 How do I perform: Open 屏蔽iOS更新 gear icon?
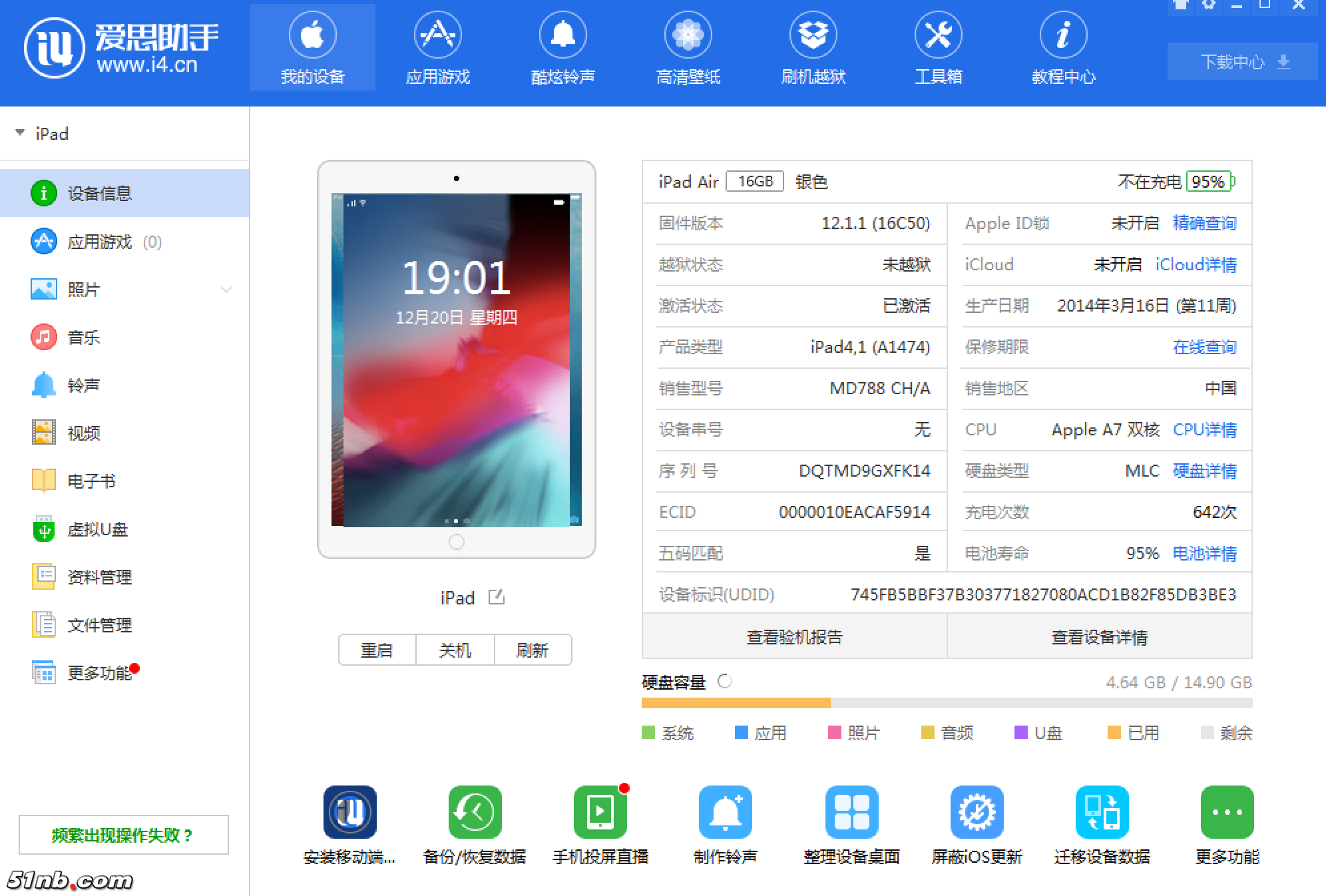pos(977,812)
